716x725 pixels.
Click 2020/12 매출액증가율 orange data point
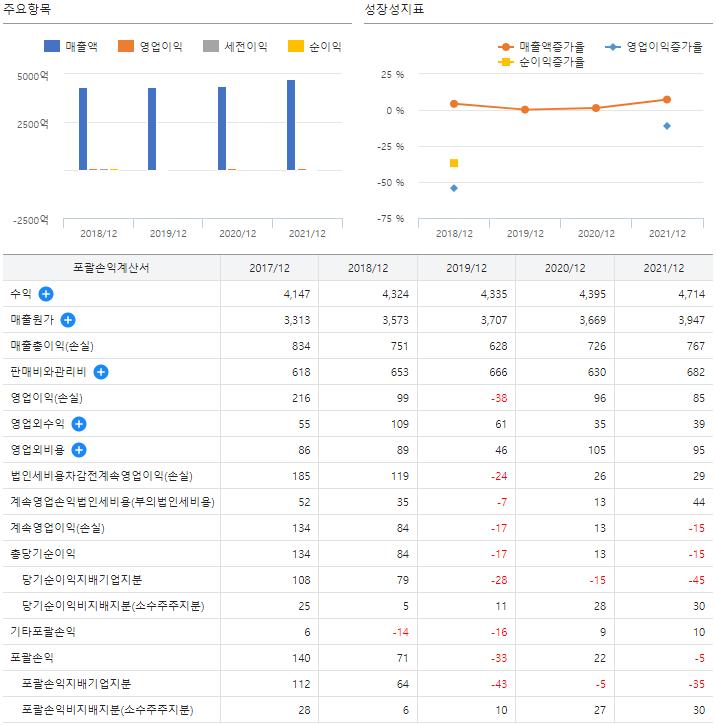coord(596,108)
